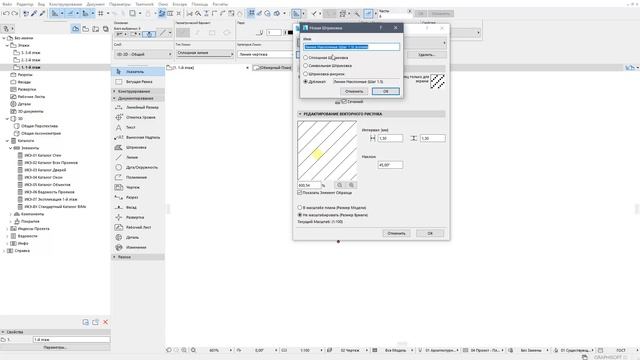Screen dimensions: 640x360
Task: Open the Документ menu
Action: pos(96,4)
